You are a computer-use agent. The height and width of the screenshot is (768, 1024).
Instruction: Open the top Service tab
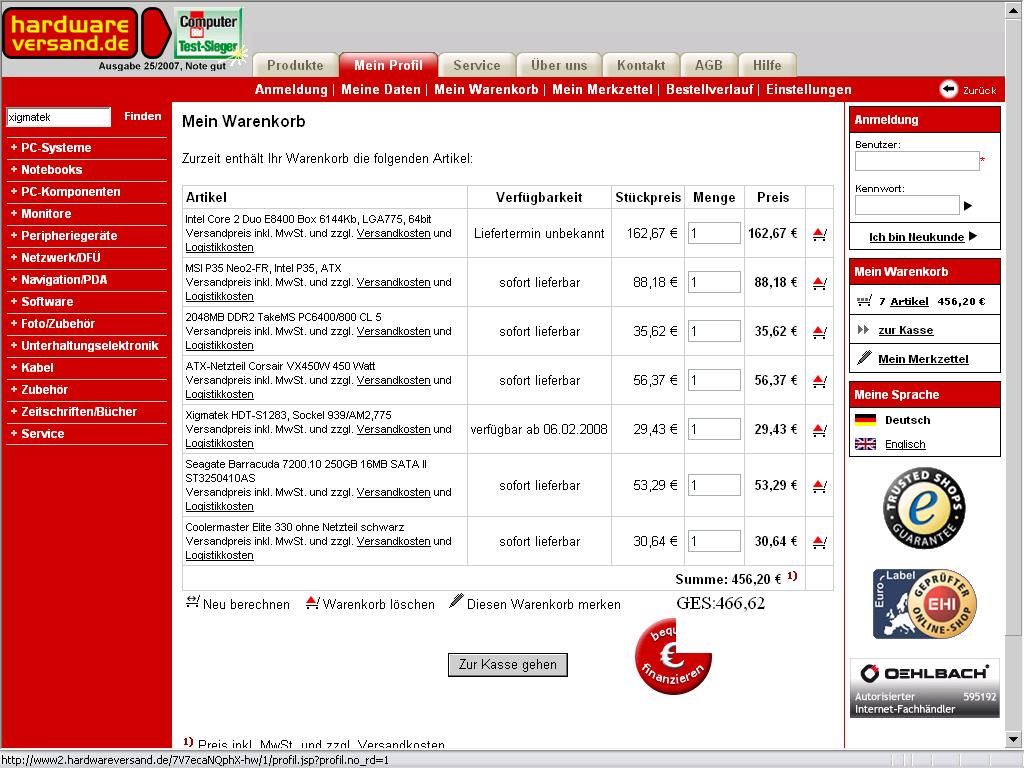[477, 65]
